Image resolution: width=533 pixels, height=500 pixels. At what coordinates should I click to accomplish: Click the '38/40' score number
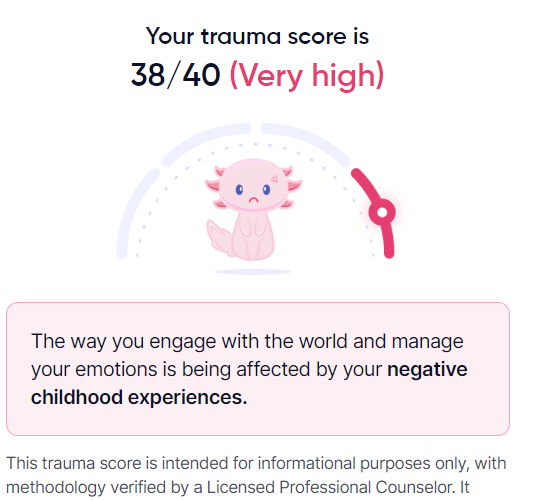pos(175,75)
